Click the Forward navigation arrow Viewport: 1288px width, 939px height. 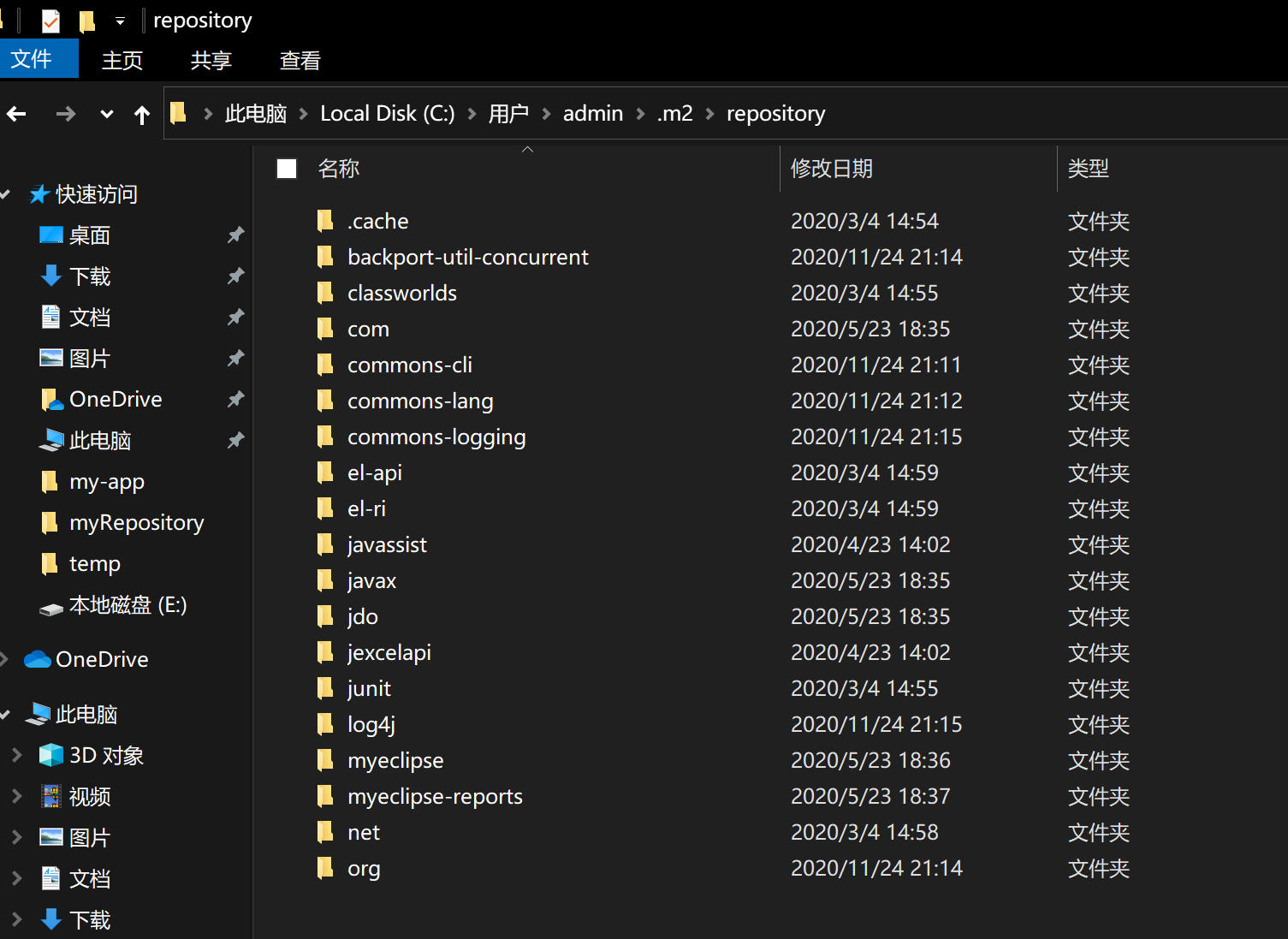pyautogui.click(x=65, y=114)
